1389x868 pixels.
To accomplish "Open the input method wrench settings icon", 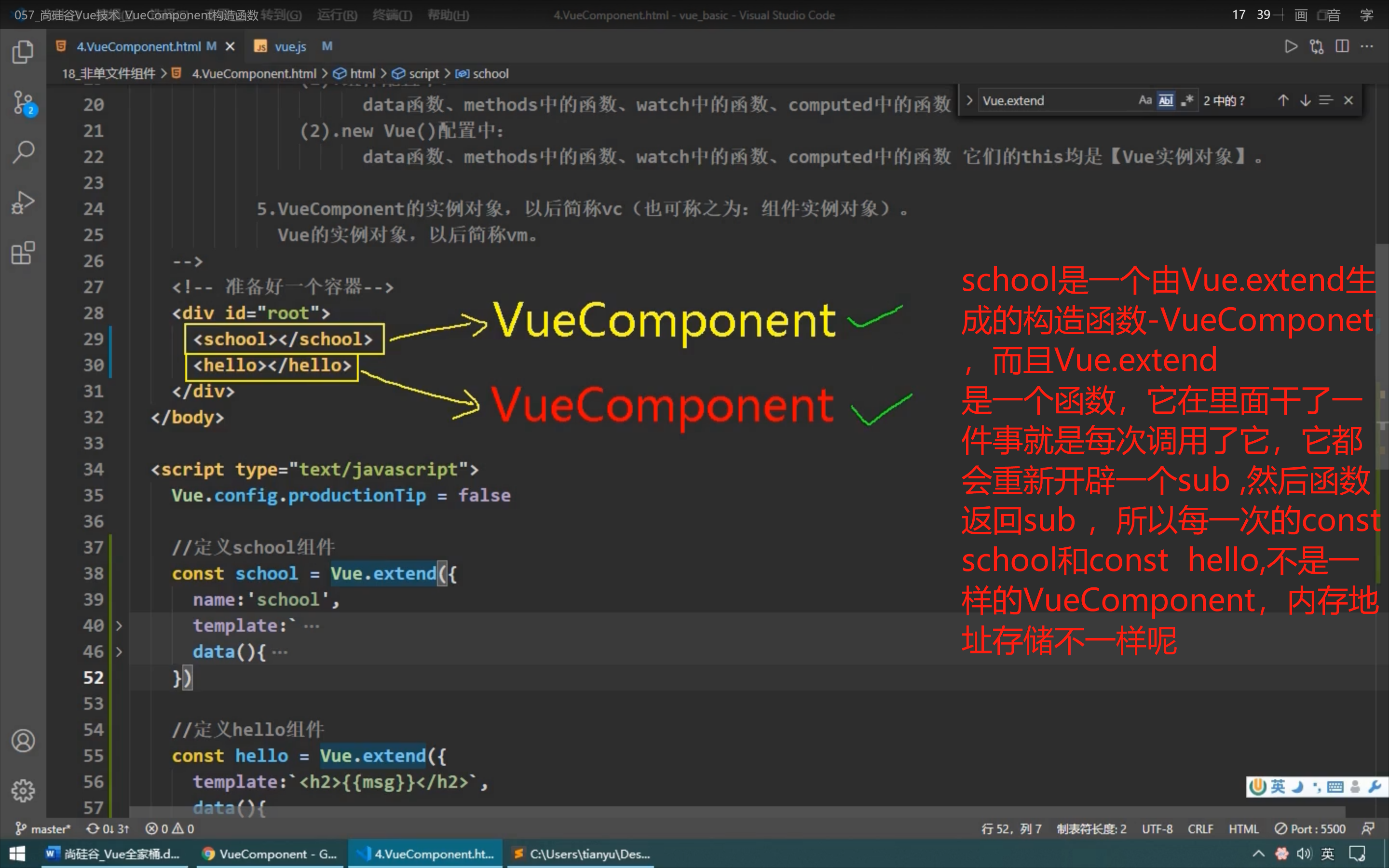I will coord(1374,787).
